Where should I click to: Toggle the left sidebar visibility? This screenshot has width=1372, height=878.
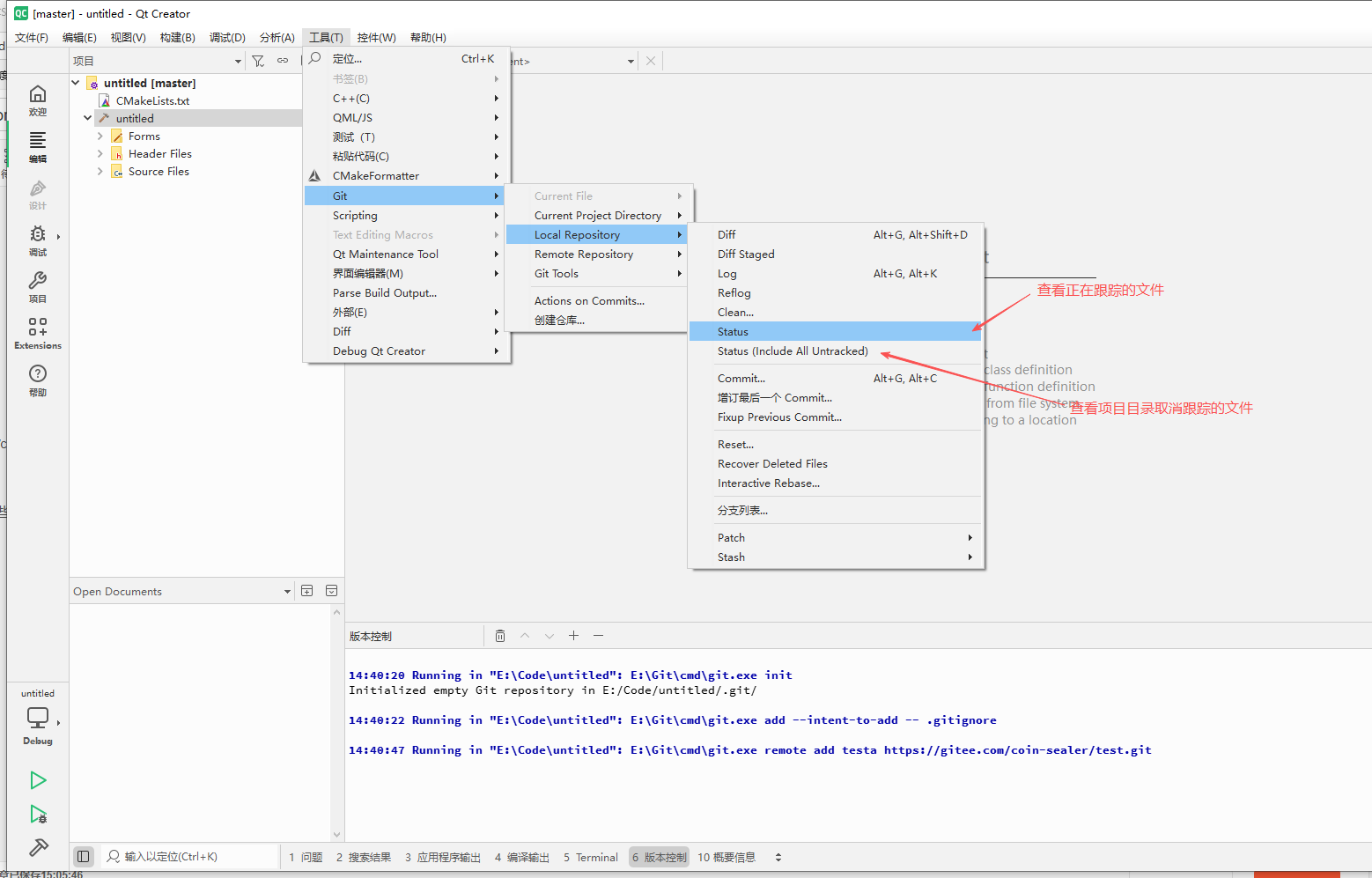(x=84, y=856)
